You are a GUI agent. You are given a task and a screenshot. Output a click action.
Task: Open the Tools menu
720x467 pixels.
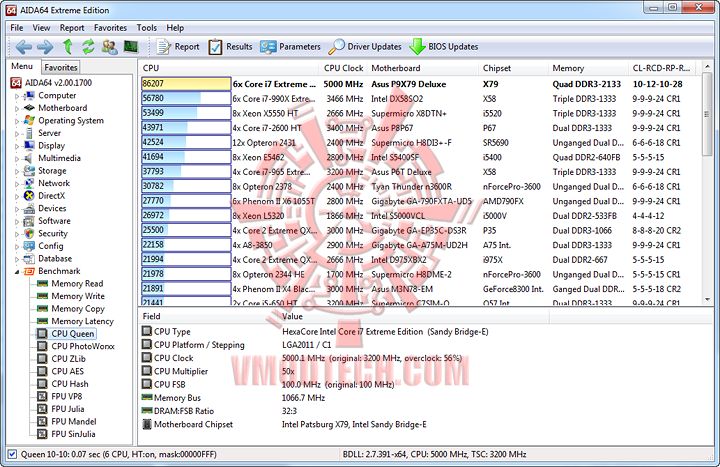pyautogui.click(x=146, y=28)
